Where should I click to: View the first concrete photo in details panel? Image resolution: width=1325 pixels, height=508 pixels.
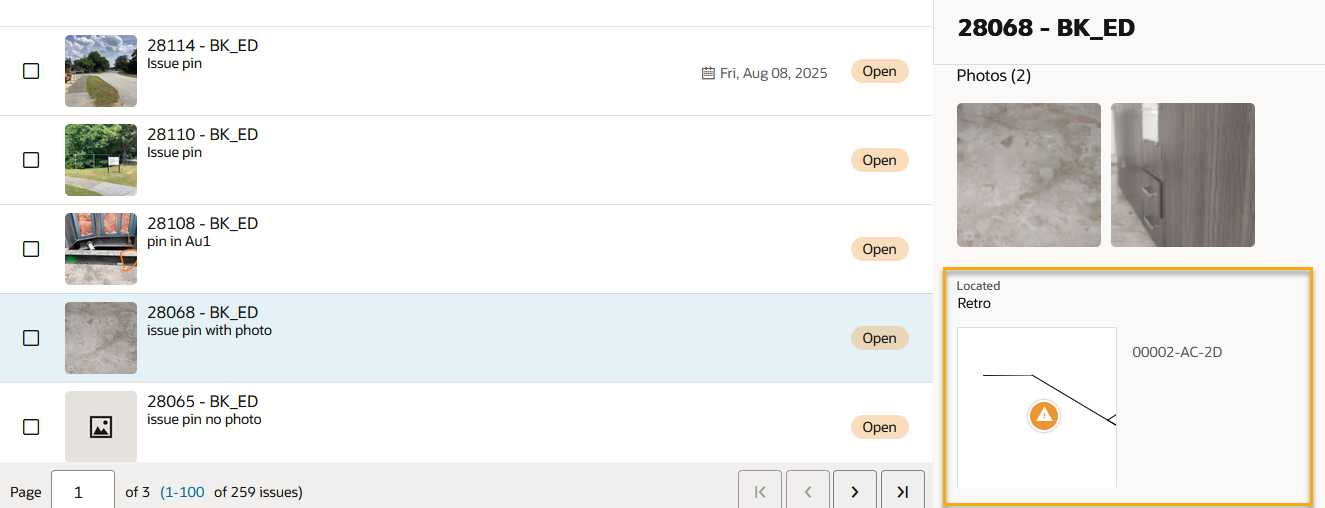(x=1029, y=175)
